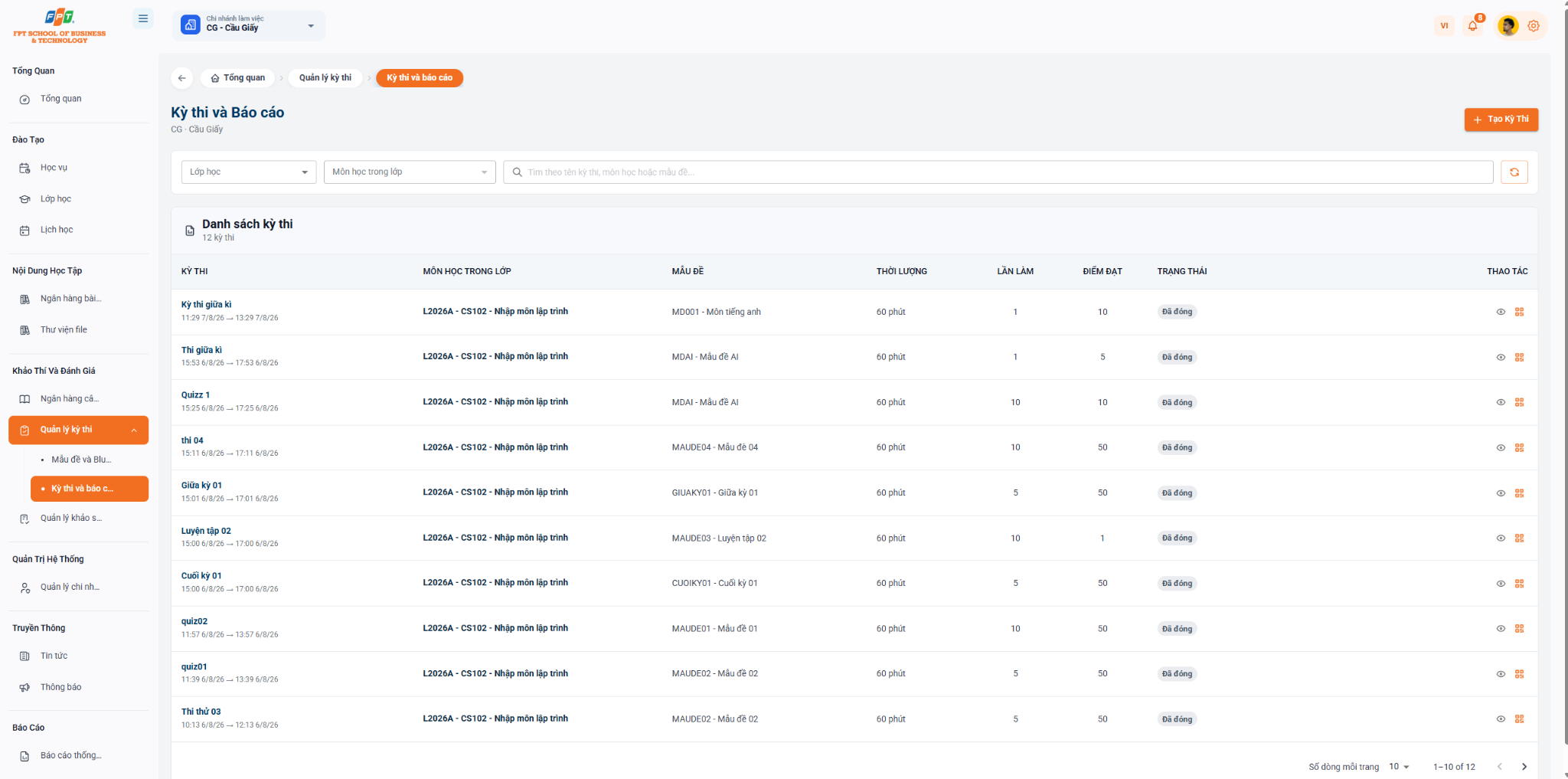View quiz01 with eye icon

[1501, 674]
